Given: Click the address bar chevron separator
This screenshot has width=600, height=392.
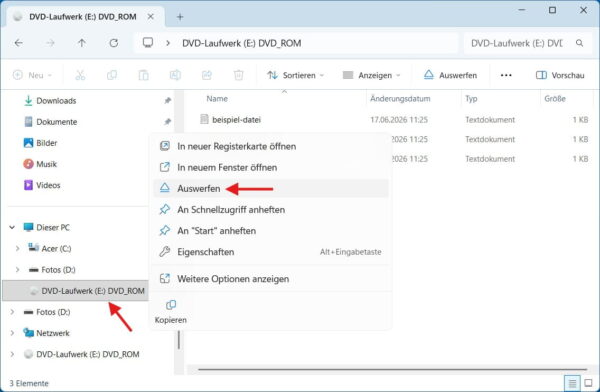Looking at the screenshot, I should click(x=168, y=43).
